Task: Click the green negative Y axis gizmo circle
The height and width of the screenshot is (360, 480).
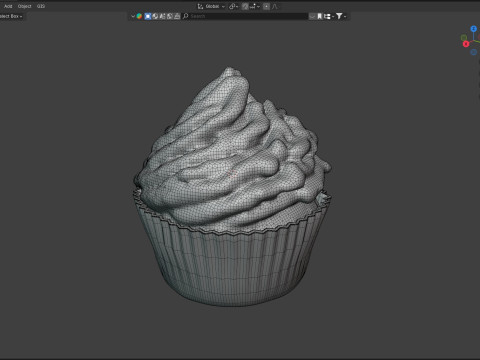Action: tap(464, 37)
